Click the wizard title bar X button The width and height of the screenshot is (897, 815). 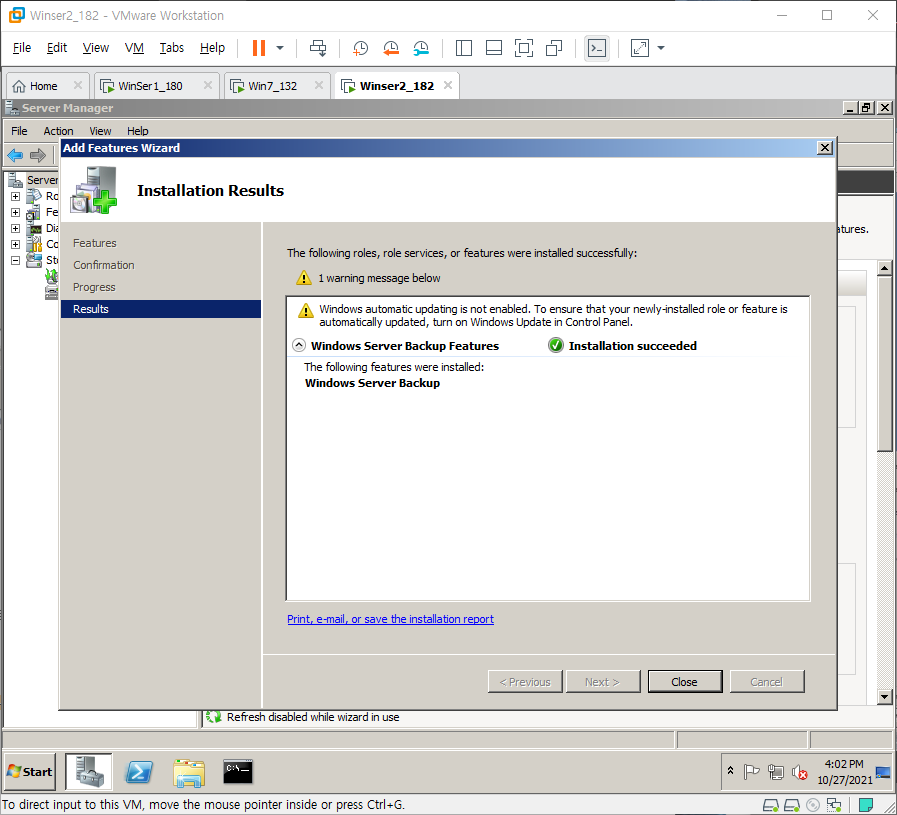[824, 148]
